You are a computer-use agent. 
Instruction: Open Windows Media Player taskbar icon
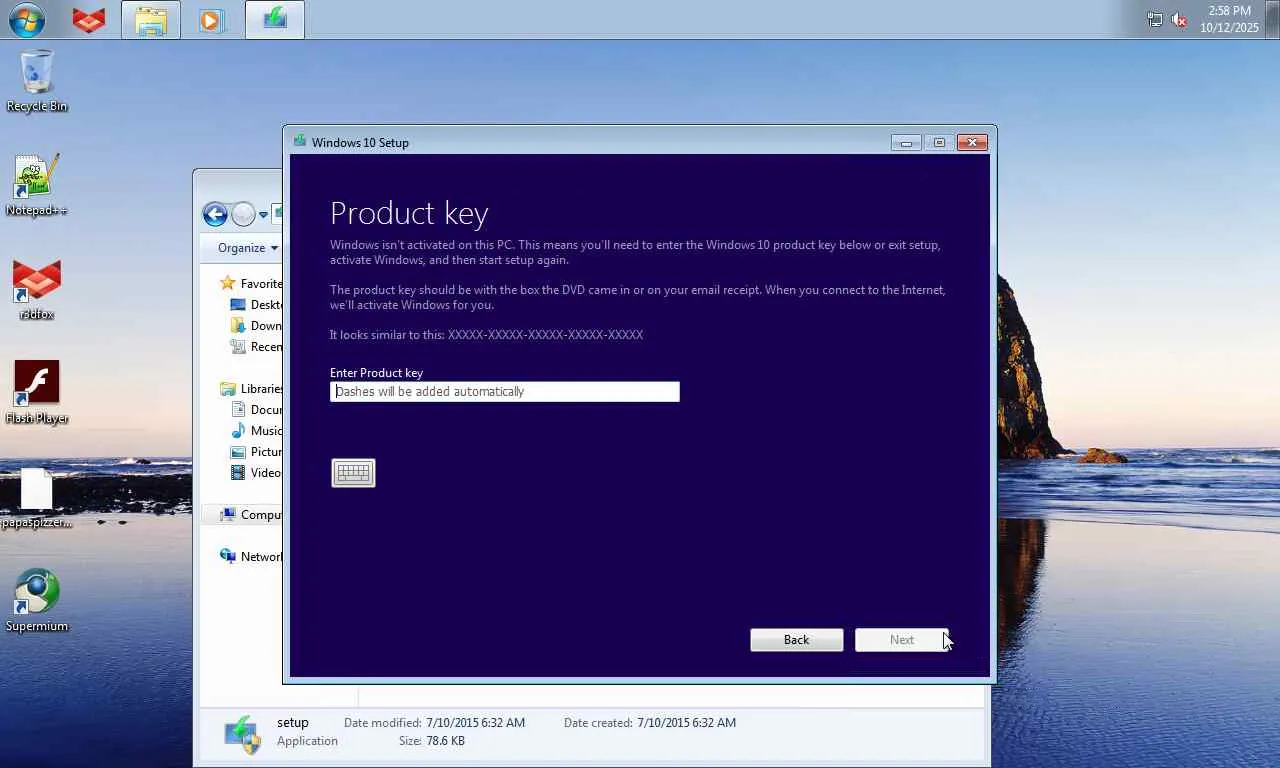pyautogui.click(x=212, y=20)
